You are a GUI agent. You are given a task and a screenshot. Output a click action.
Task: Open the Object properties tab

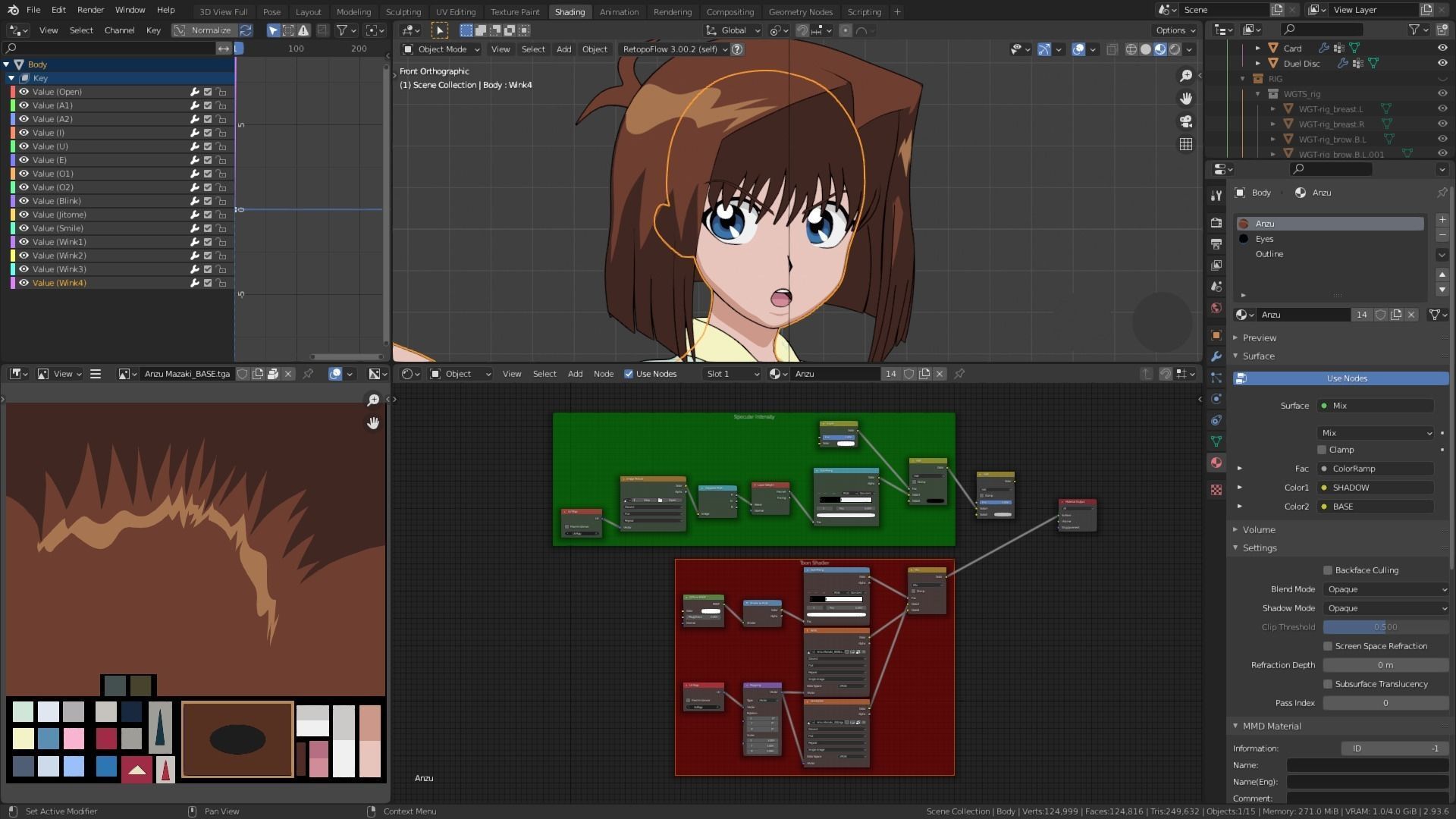[1216, 335]
